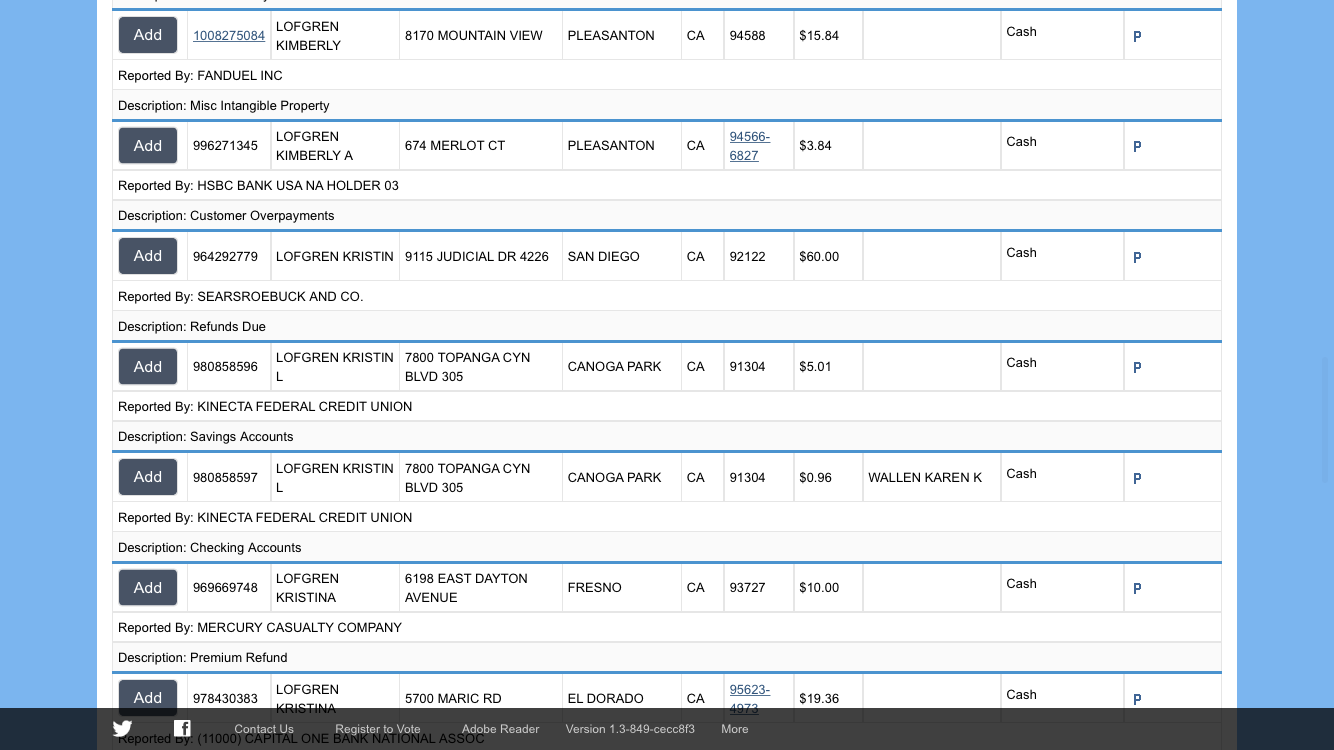The image size is (1334, 750).
Task: Select the amount $60.00
Action: click(x=819, y=257)
